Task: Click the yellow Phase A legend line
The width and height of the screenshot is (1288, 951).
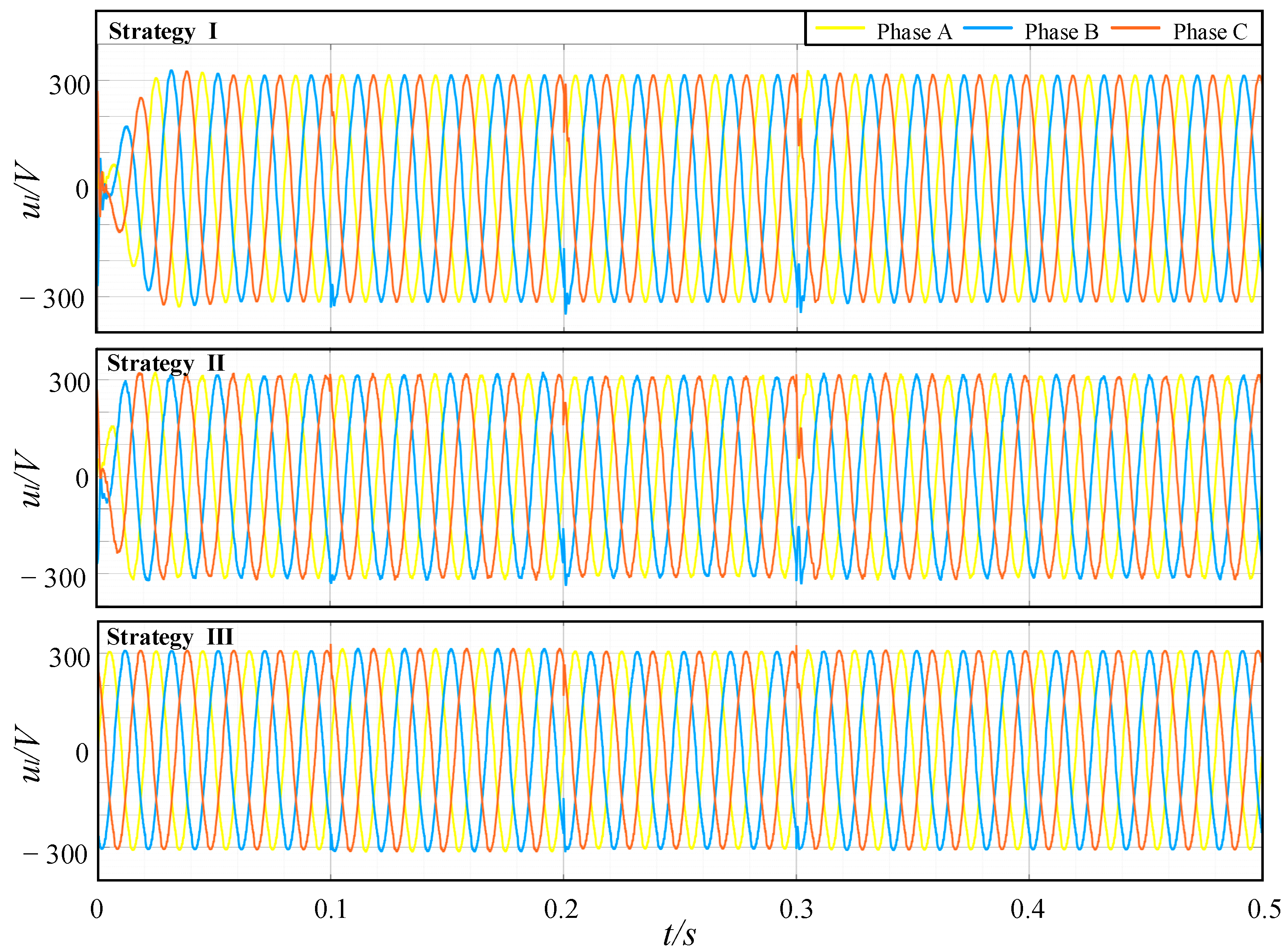Action: click(840, 27)
